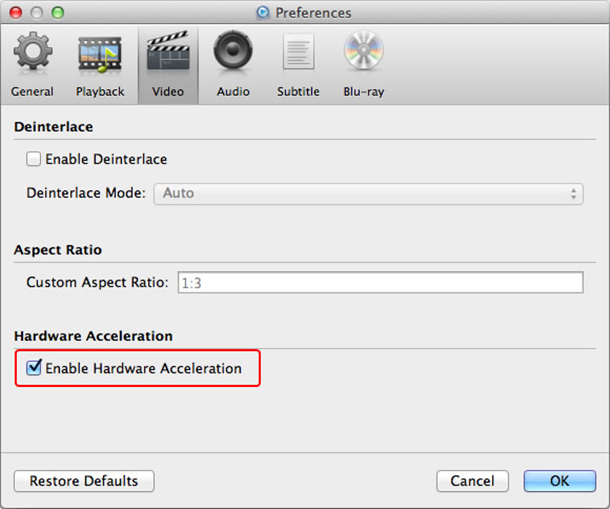Switch to the Audio tab label
610x509 pixels.
click(233, 92)
